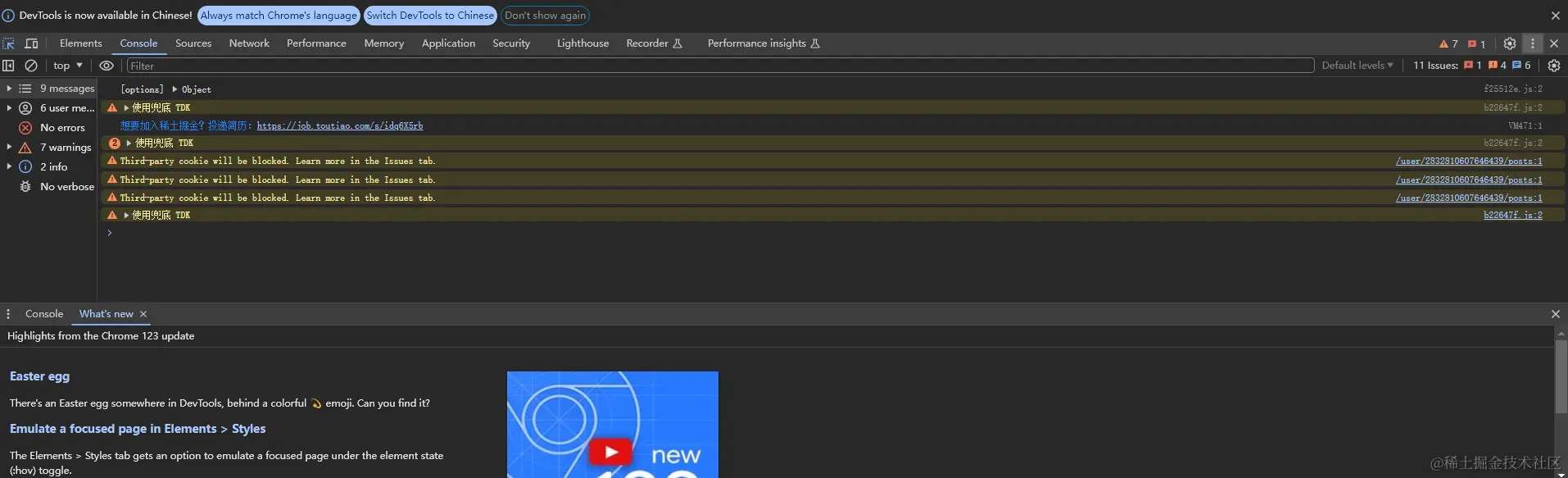Open the Default levels dropdown

(1357, 66)
